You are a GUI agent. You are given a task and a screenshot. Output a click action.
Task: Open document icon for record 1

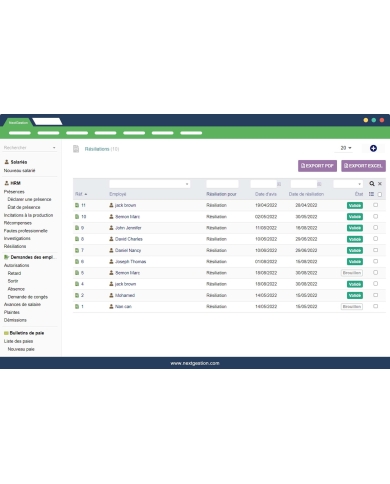[77, 306]
